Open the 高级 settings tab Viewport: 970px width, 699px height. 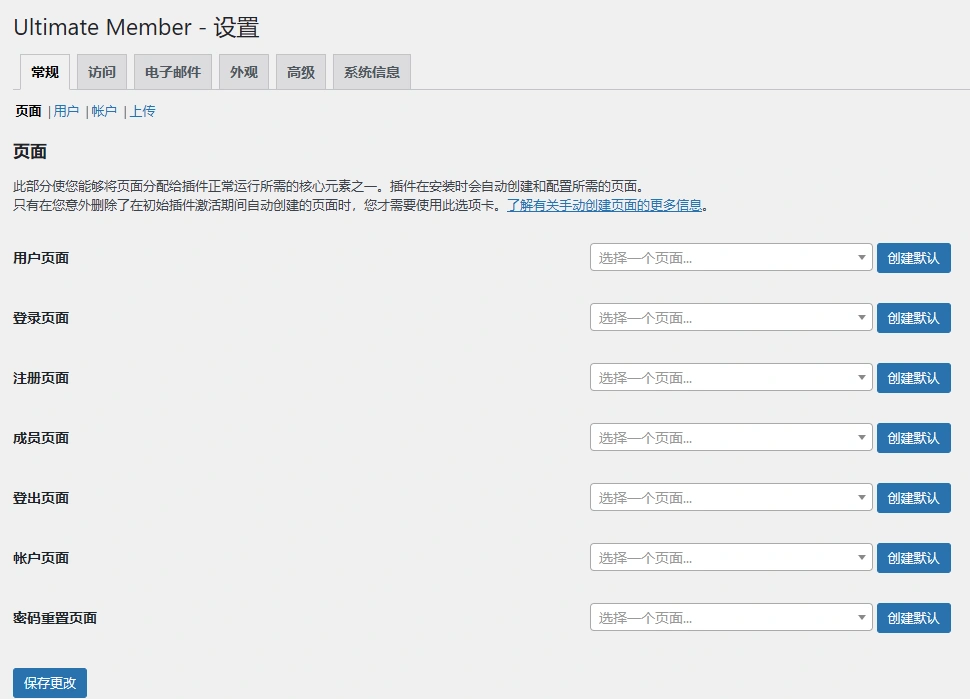click(300, 71)
